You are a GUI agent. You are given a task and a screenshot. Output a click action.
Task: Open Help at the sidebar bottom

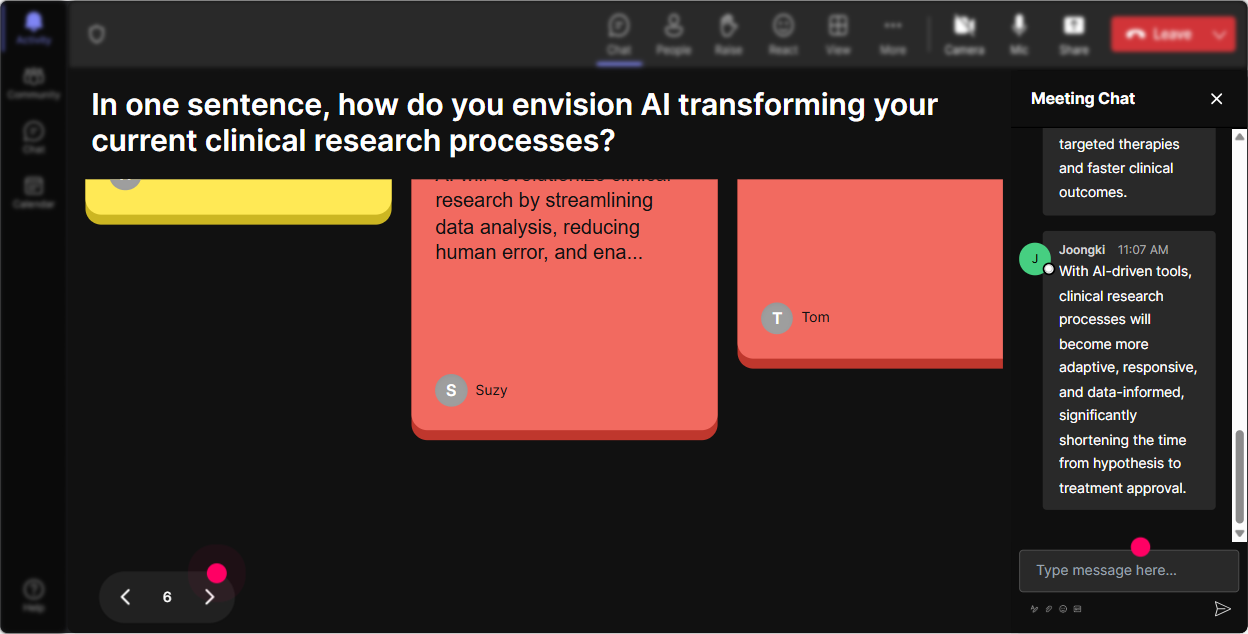point(33,596)
